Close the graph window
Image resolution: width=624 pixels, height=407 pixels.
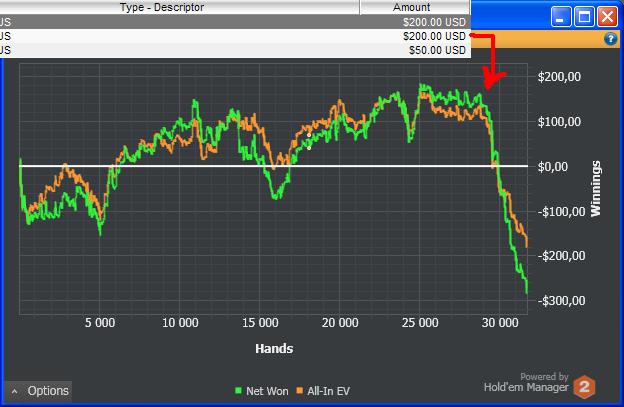607,17
